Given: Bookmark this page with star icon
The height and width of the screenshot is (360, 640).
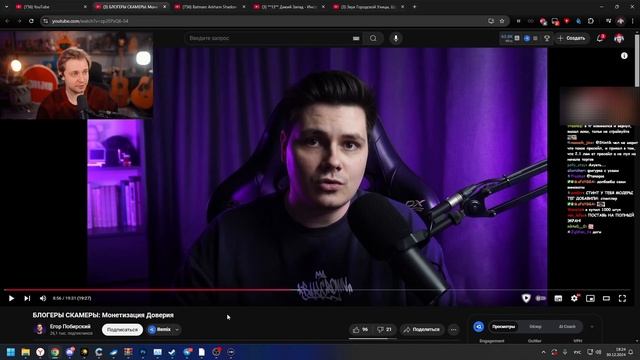Looking at the screenshot, I should (x=502, y=21).
